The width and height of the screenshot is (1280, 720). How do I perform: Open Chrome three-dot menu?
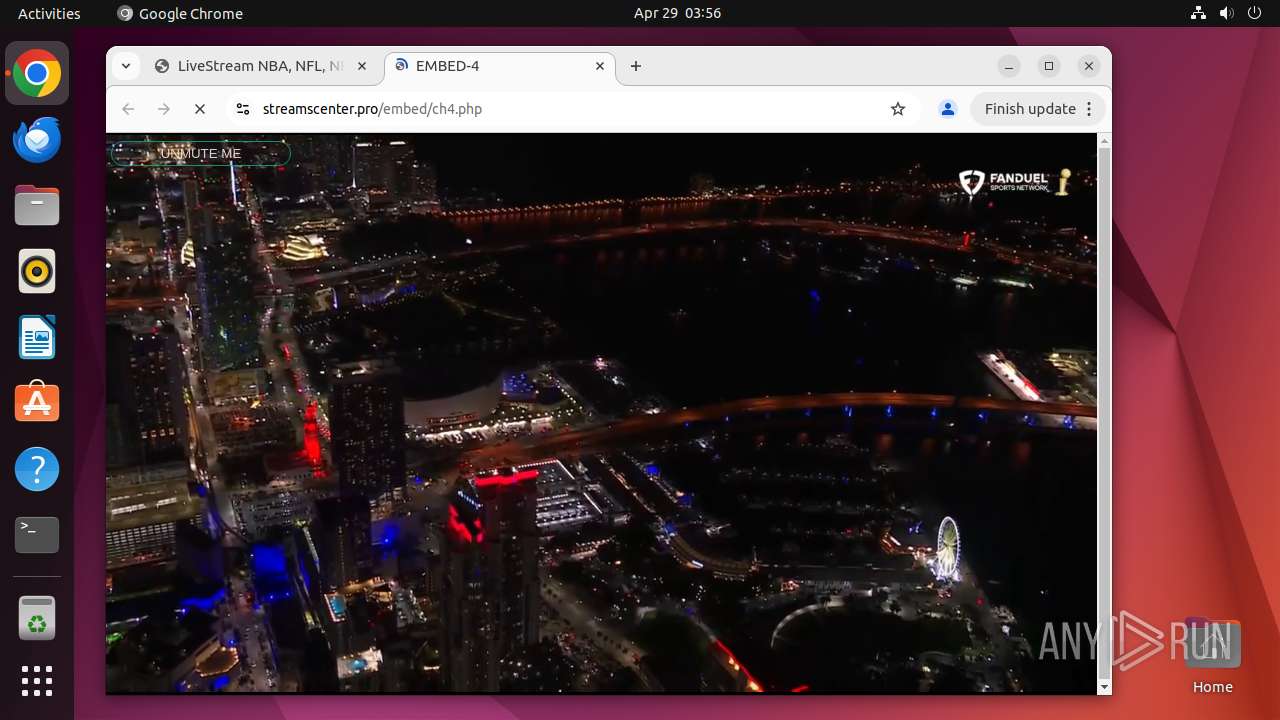pos(1090,109)
